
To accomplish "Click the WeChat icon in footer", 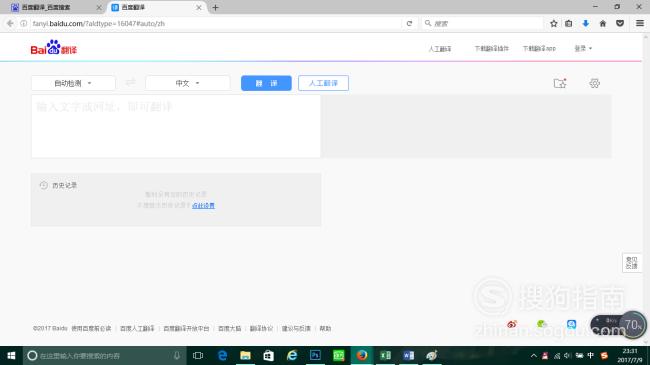I will pyautogui.click(x=541, y=324).
